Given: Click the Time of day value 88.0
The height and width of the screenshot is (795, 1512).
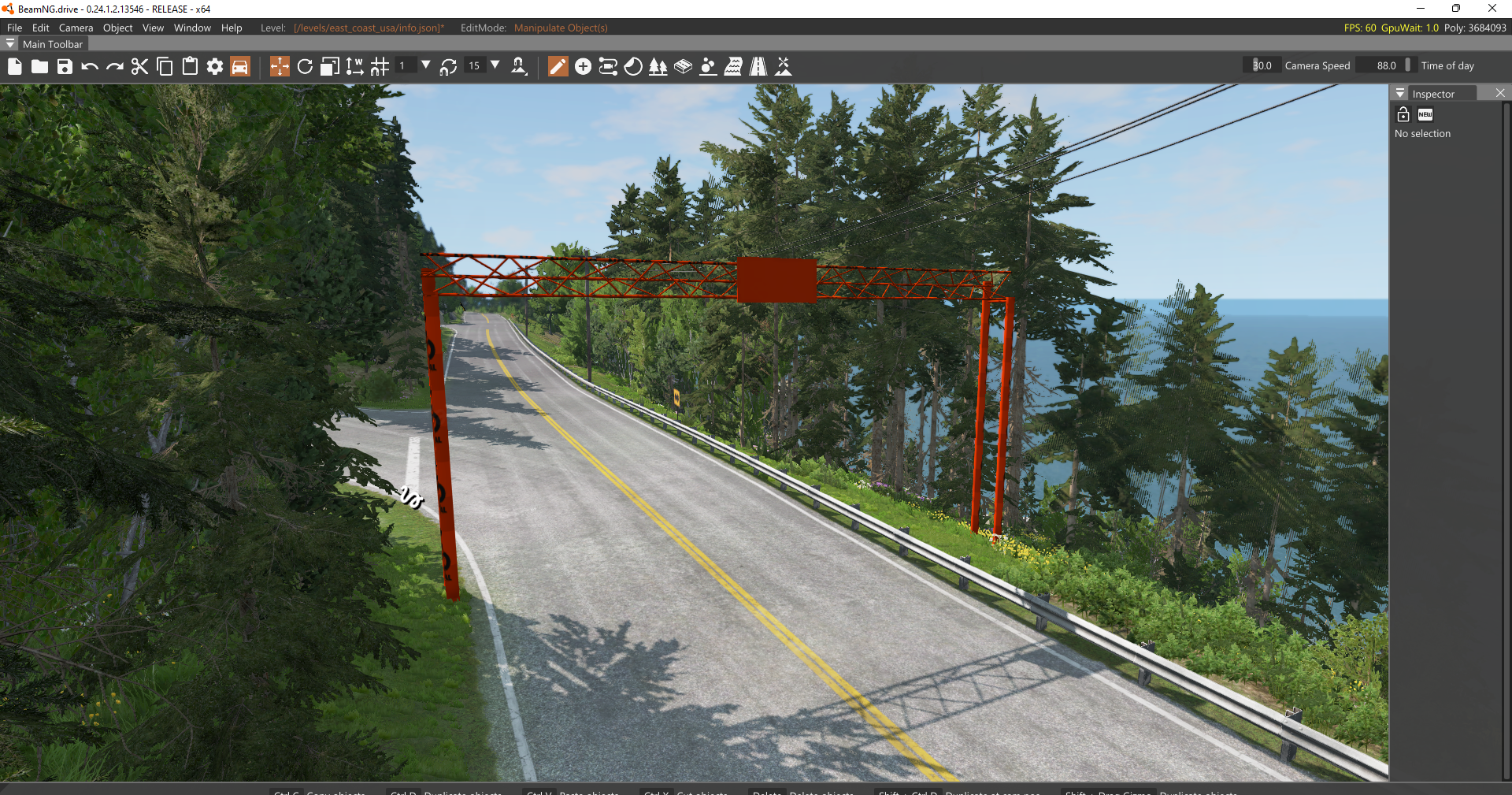Looking at the screenshot, I should click(x=1387, y=65).
